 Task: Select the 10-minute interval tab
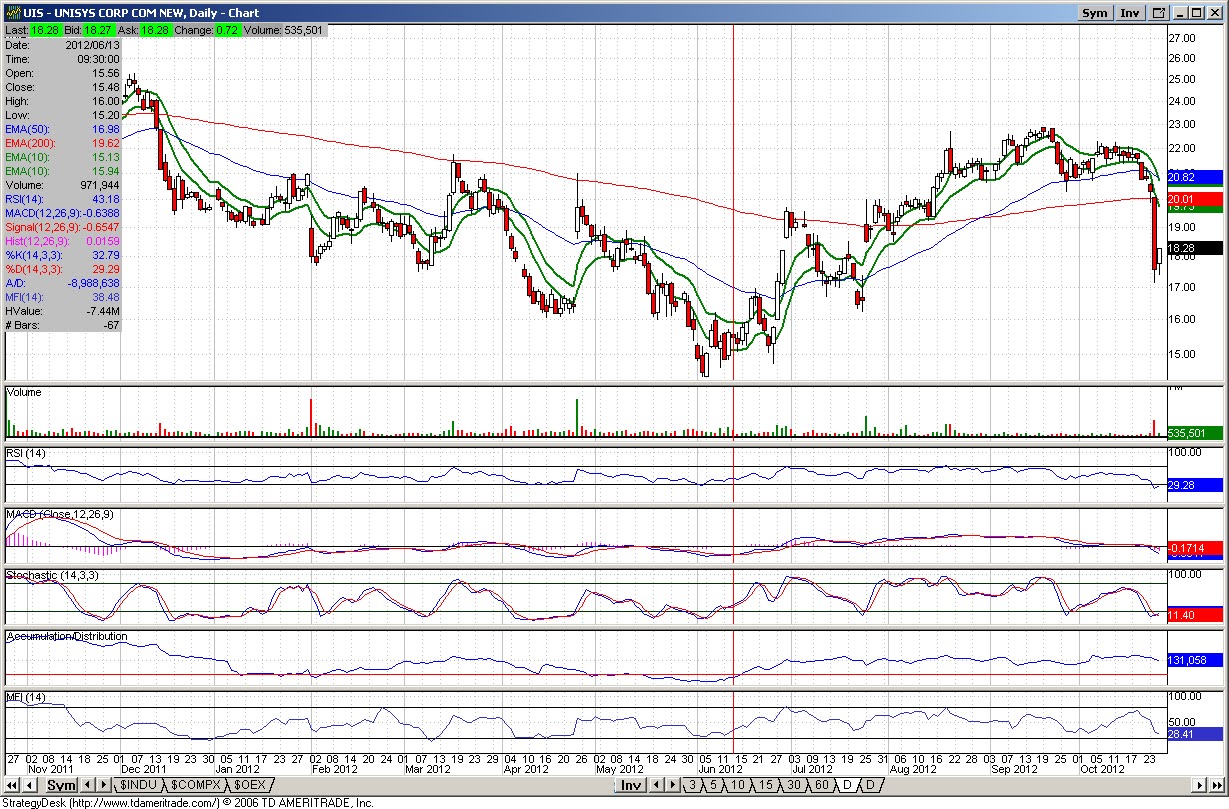tap(737, 786)
